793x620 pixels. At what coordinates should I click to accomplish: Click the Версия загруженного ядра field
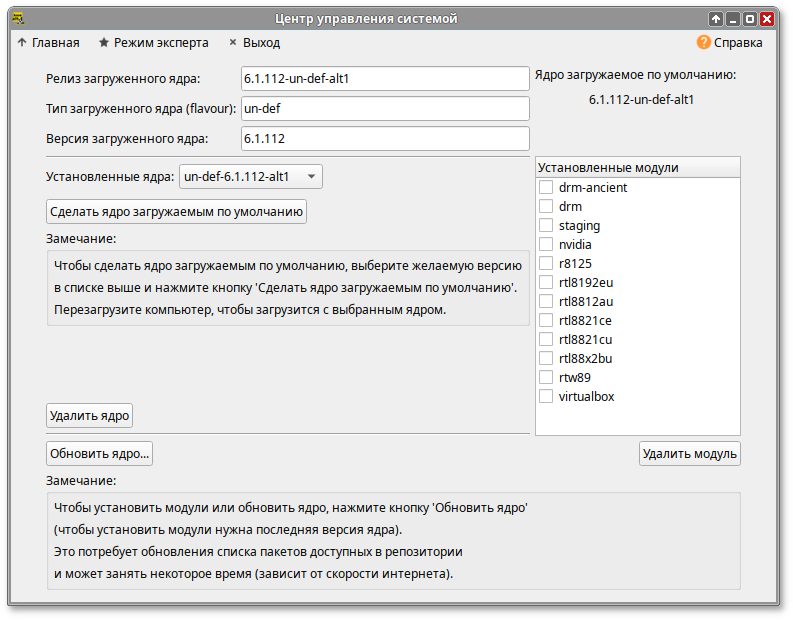click(385, 139)
